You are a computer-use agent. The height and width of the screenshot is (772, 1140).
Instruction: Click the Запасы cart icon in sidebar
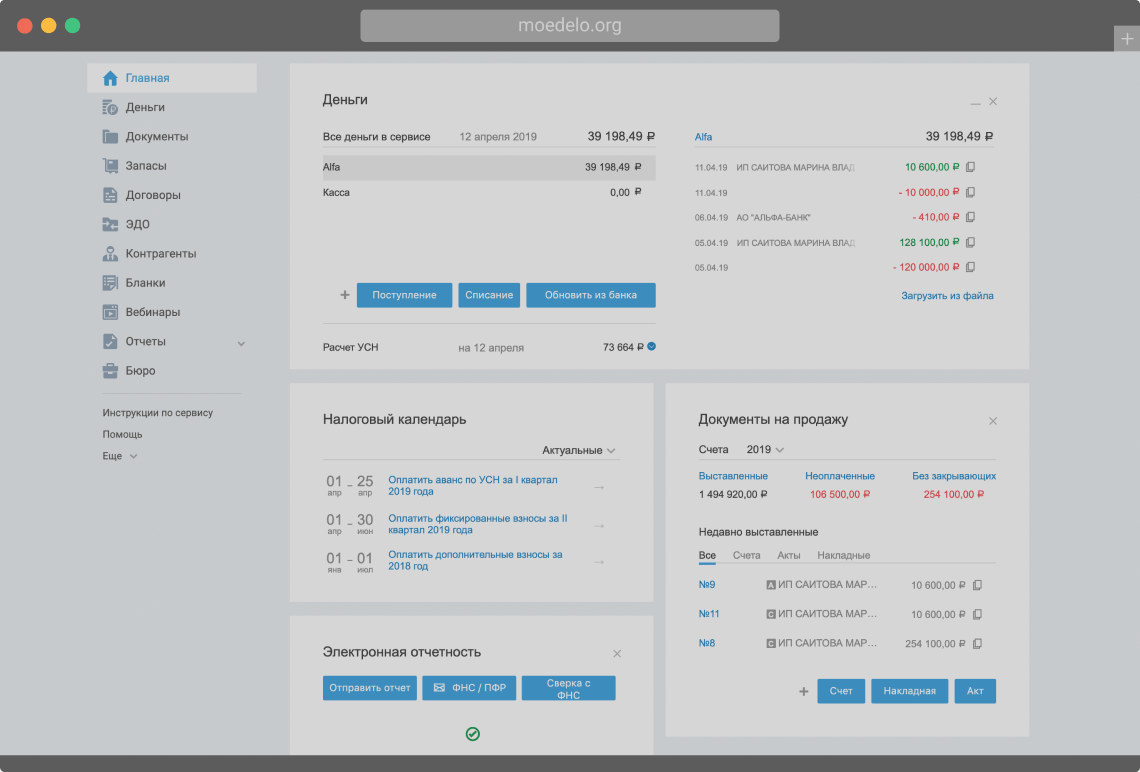point(110,166)
